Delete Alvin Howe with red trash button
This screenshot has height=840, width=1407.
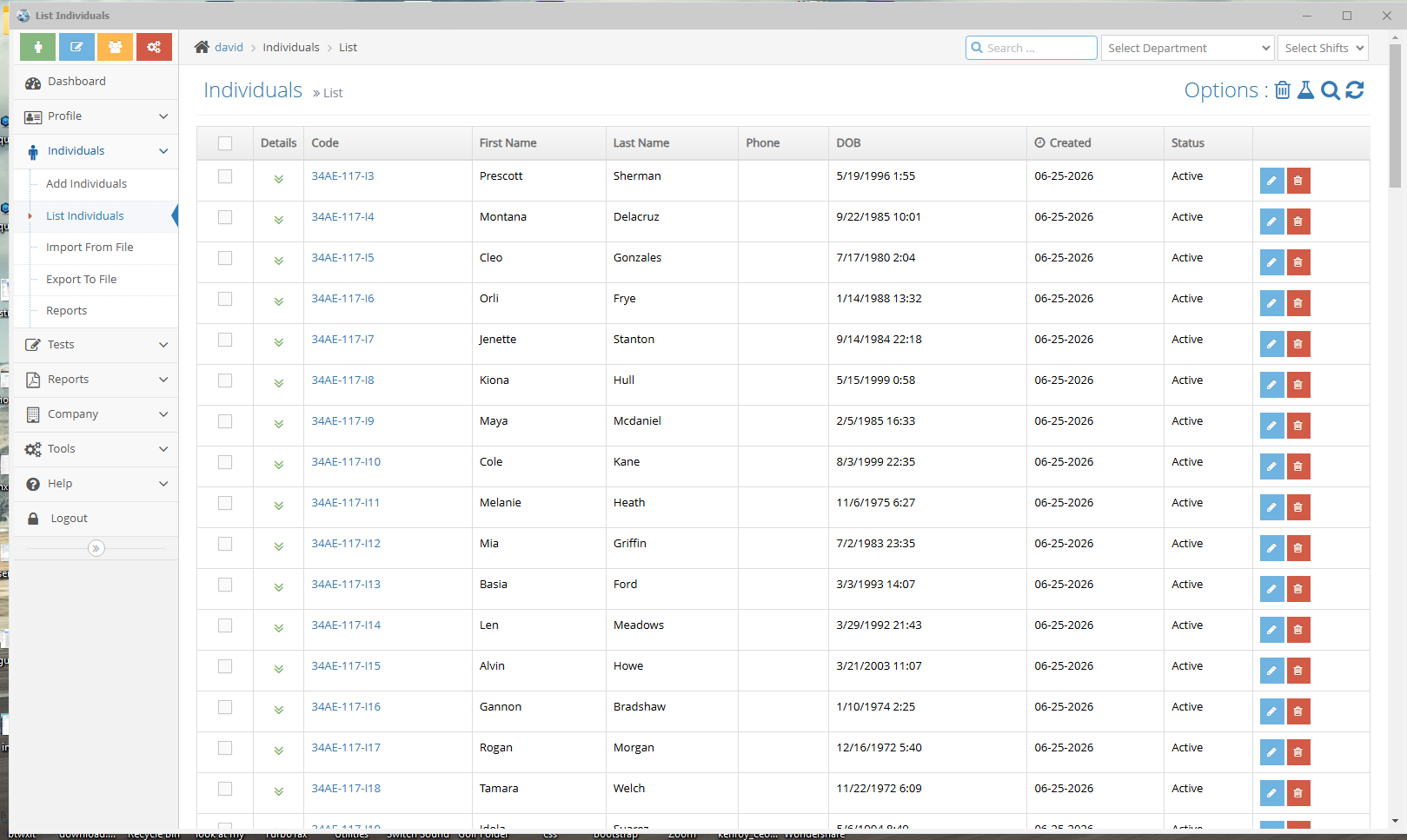[x=1298, y=671]
